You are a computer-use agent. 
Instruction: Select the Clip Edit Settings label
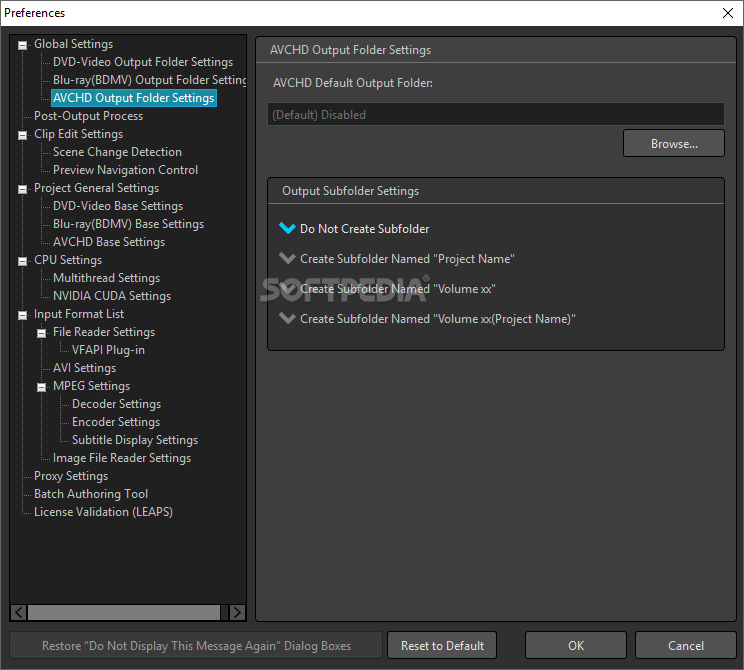pyautogui.click(x=78, y=134)
